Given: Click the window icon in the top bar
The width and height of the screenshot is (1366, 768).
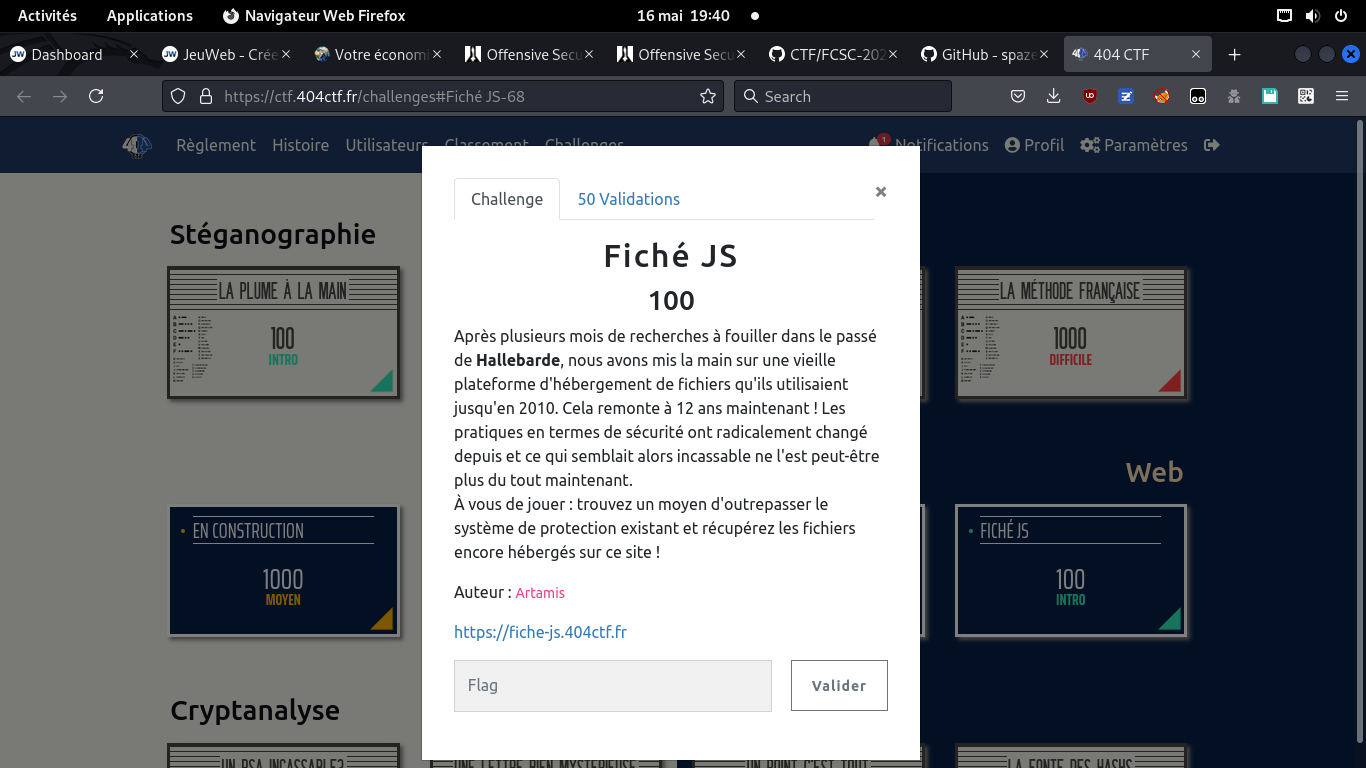Looking at the screenshot, I should pyautogui.click(x=1285, y=16).
